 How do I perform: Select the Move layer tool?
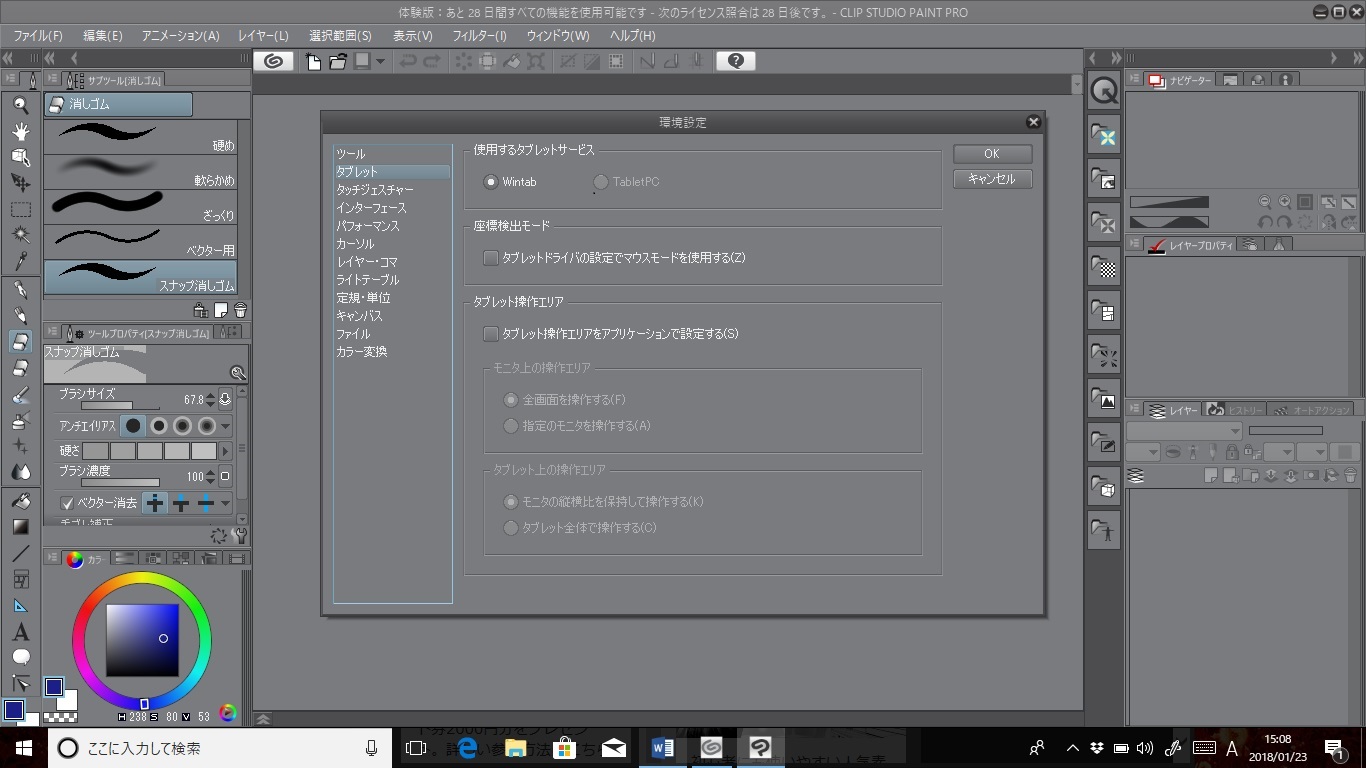pyautogui.click(x=20, y=183)
